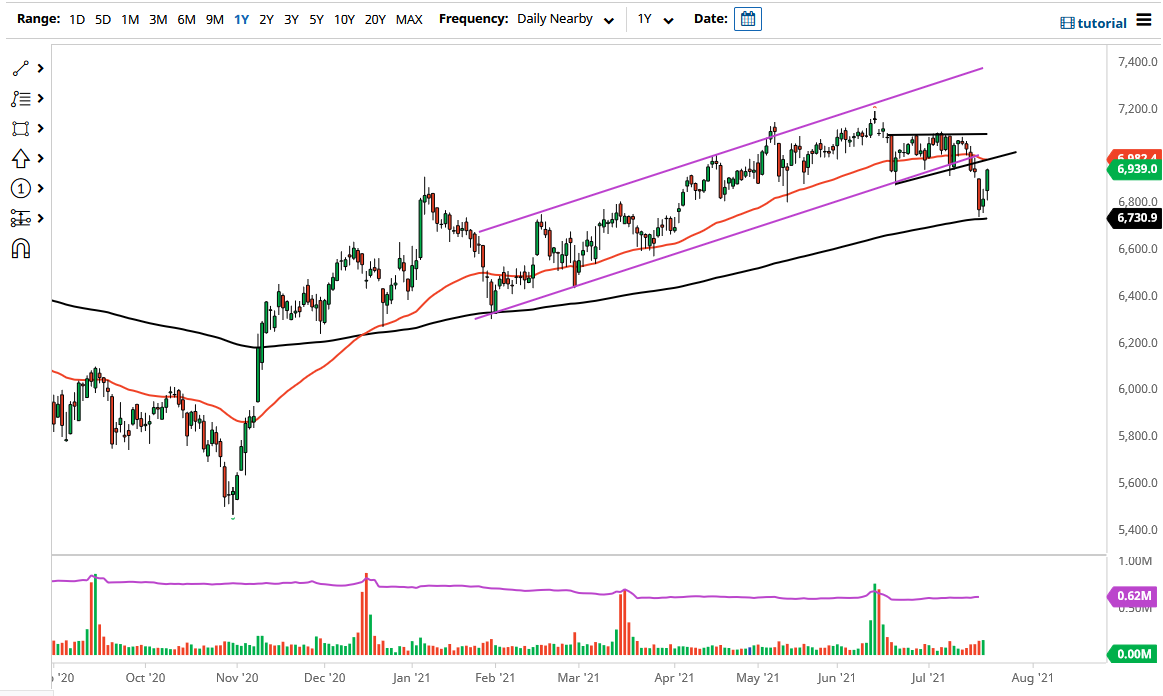Select the regression line tool

coord(20,218)
